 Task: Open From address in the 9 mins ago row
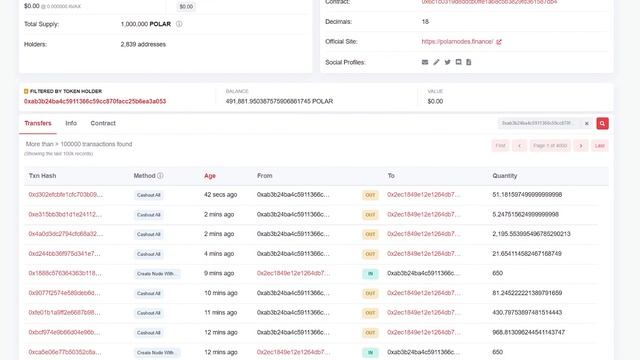point(293,273)
